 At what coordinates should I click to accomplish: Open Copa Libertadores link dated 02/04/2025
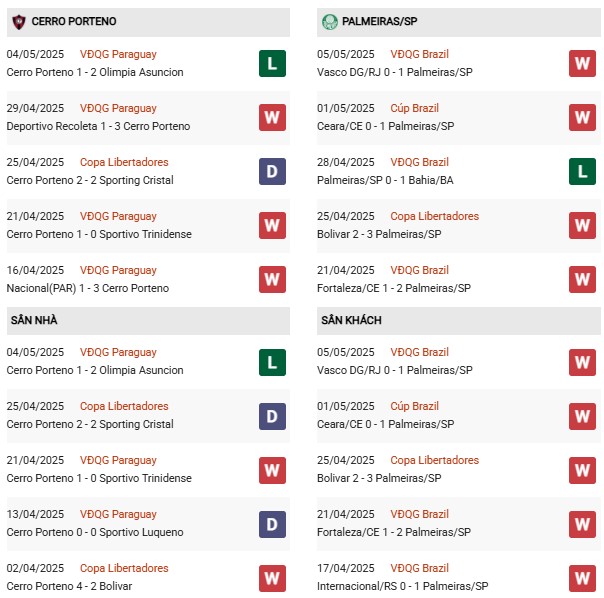coord(124,568)
